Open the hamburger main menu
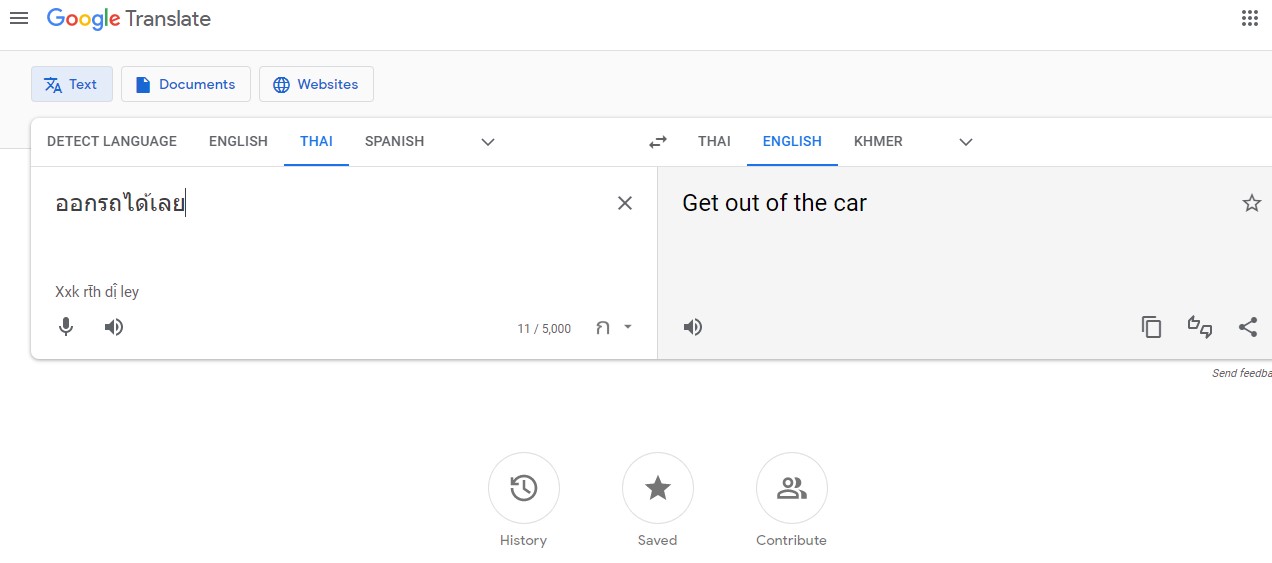Image resolution: width=1272 pixels, height=563 pixels. [18, 18]
